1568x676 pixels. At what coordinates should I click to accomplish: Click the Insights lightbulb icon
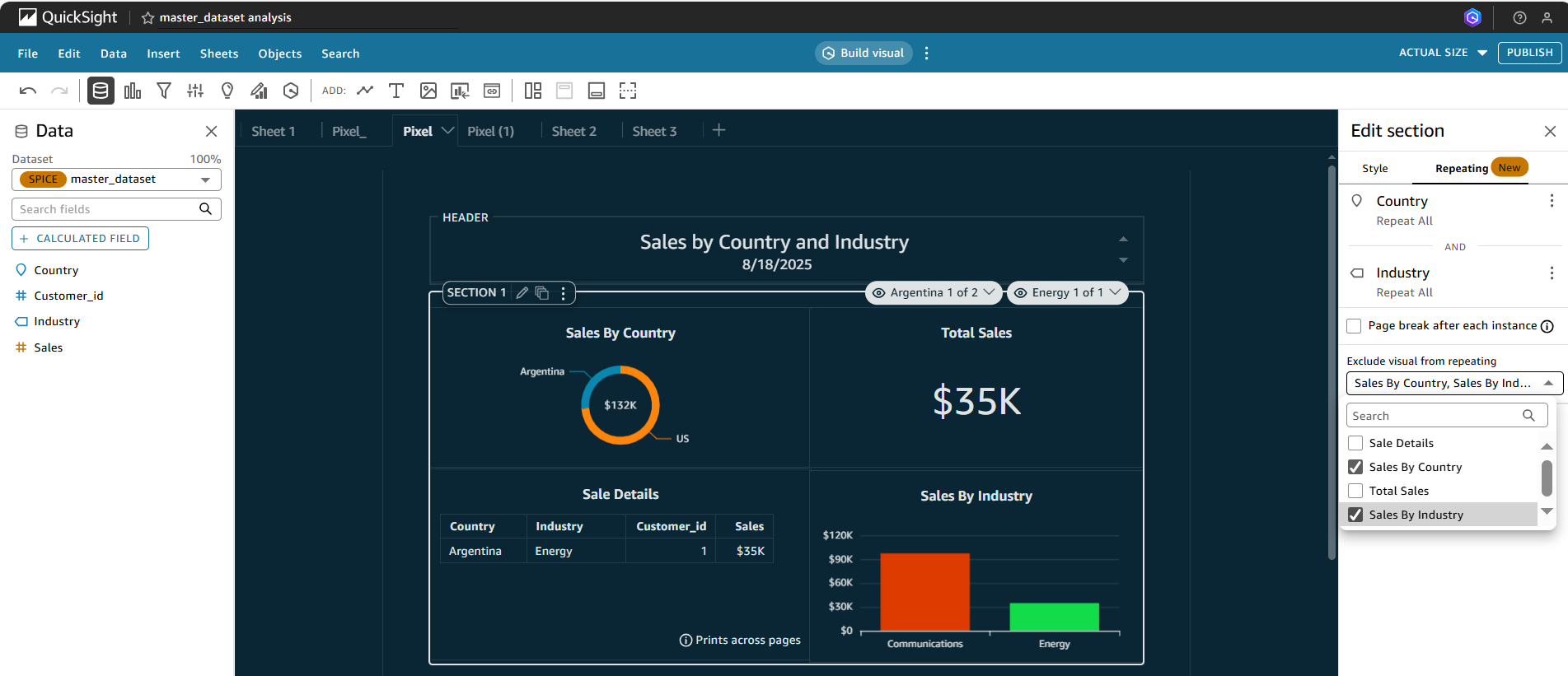[227, 91]
